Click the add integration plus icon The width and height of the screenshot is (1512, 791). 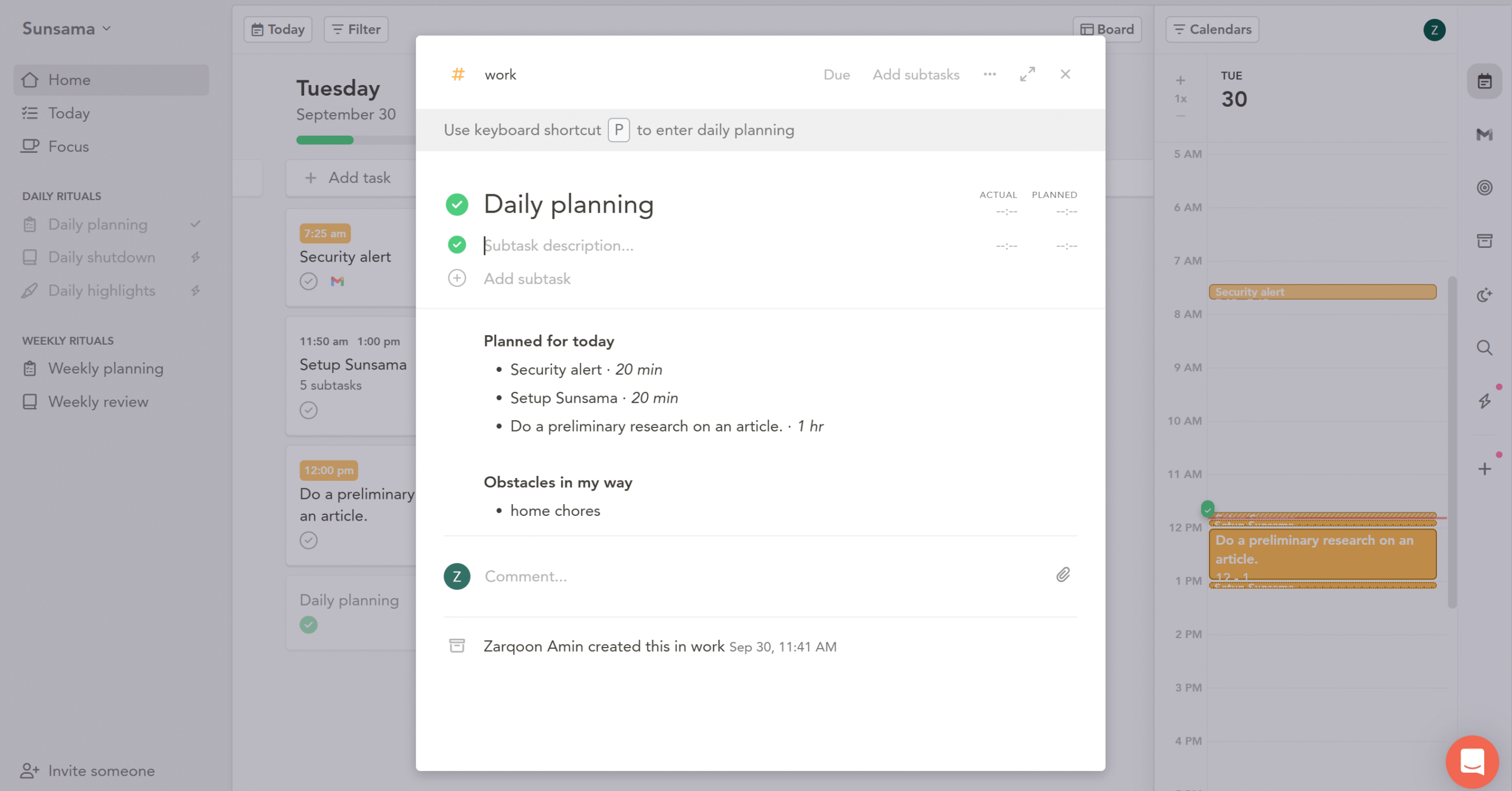(1485, 469)
